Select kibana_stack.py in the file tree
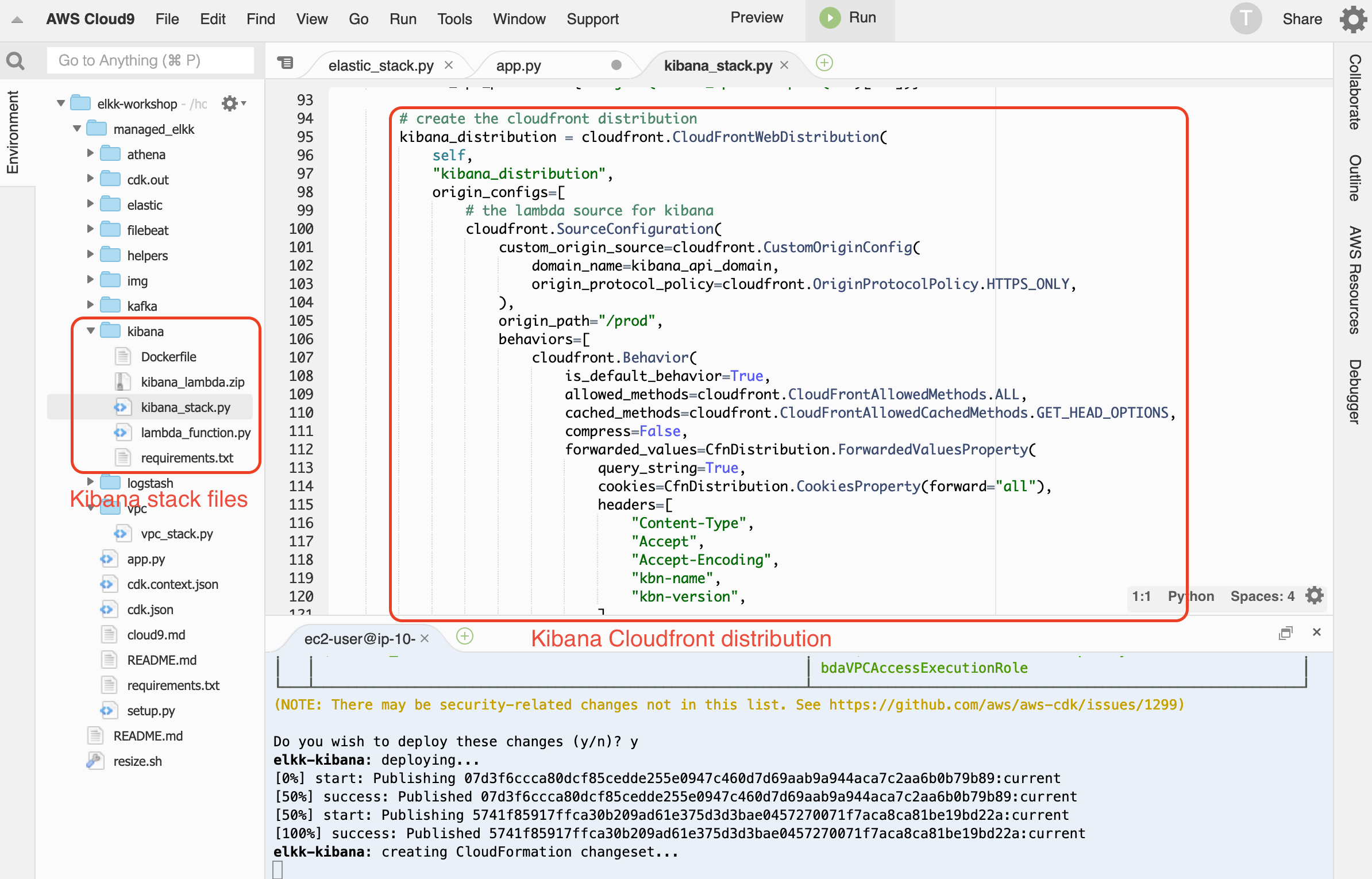1372x879 pixels. pos(185,407)
